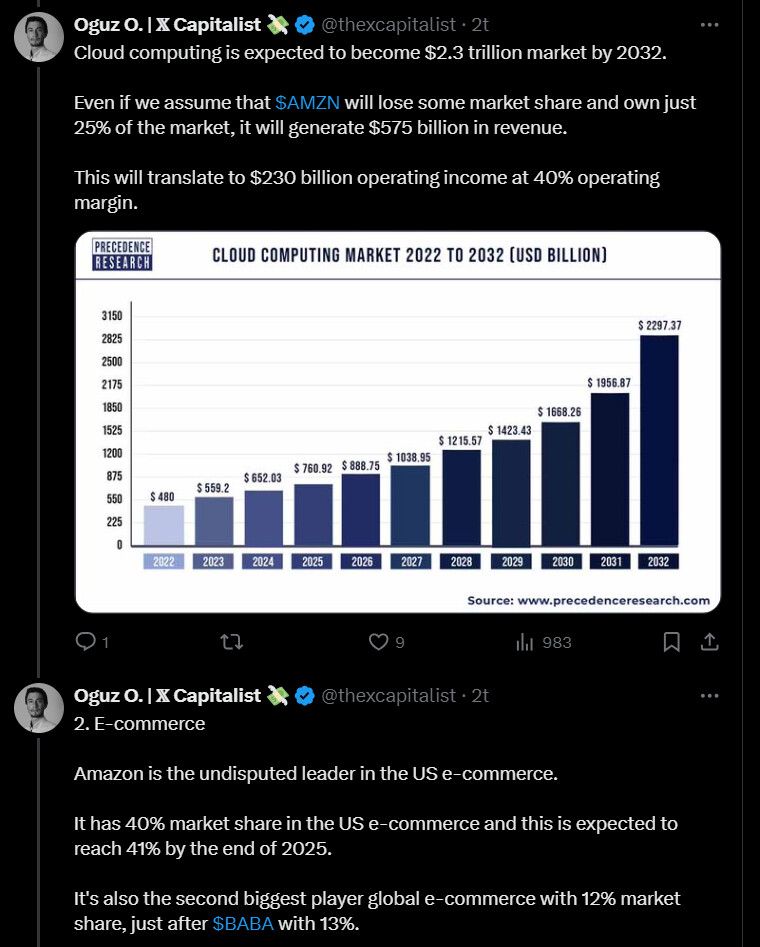Viewport: 760px width, 947px height.
Task: Open more options on first tweet
Action: tap(709, 24)
